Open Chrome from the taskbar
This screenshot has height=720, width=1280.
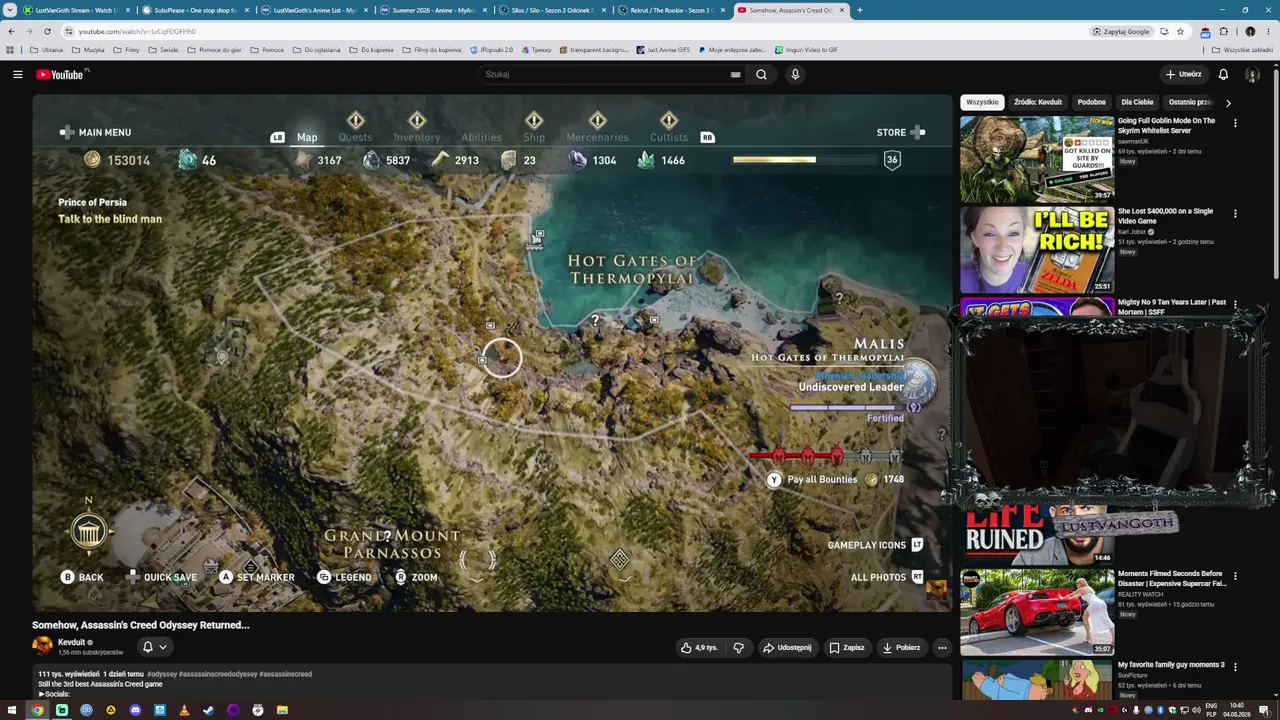pyautogui.click(x=37, y=710)
